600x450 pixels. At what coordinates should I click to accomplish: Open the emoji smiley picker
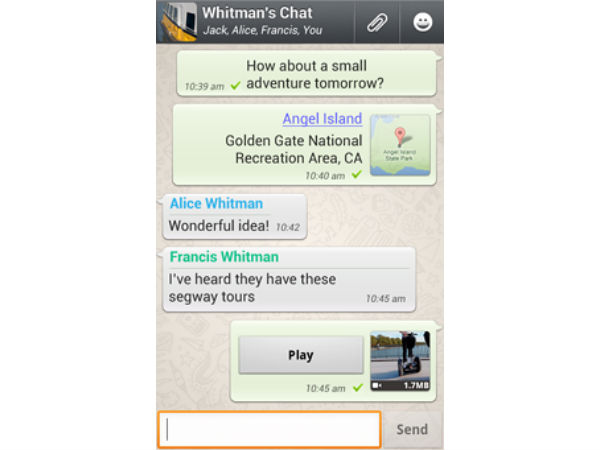click(x=423, y=22)
